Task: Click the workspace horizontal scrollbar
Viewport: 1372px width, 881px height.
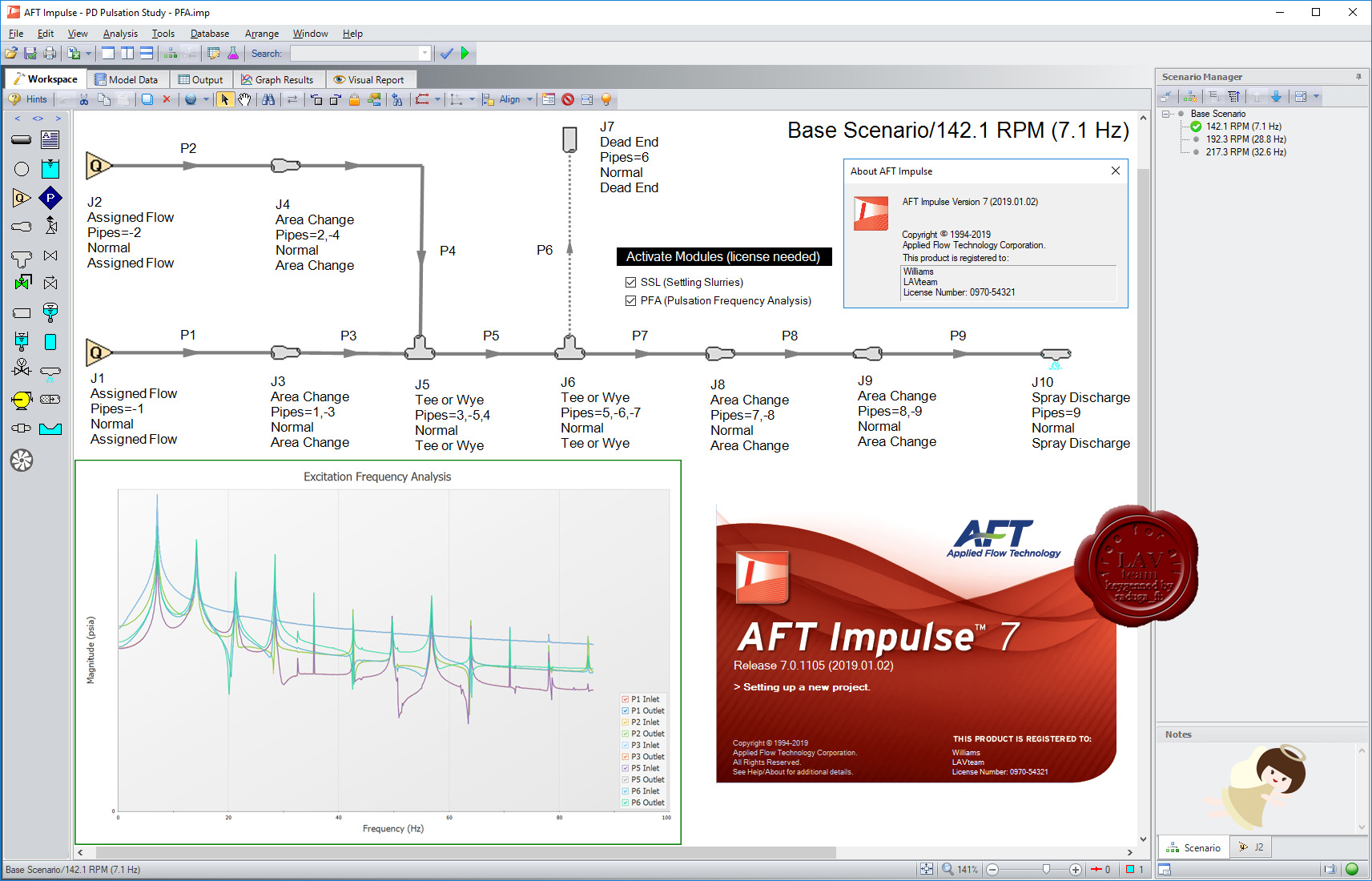Action: click(466, 852)
